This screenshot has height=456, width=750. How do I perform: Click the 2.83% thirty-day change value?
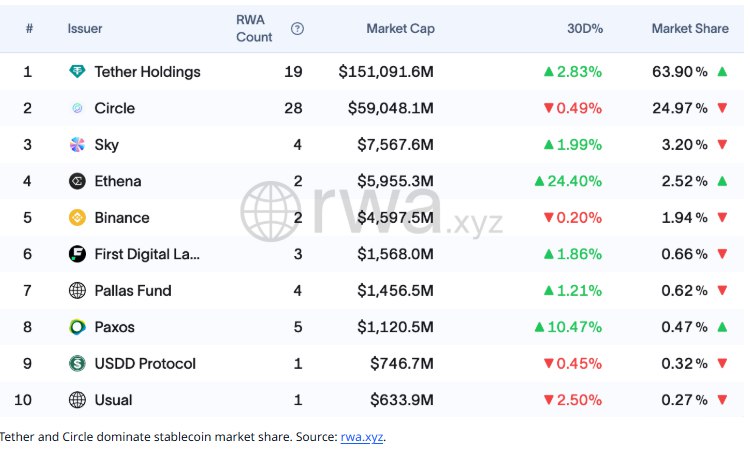(x=579, y=72)
